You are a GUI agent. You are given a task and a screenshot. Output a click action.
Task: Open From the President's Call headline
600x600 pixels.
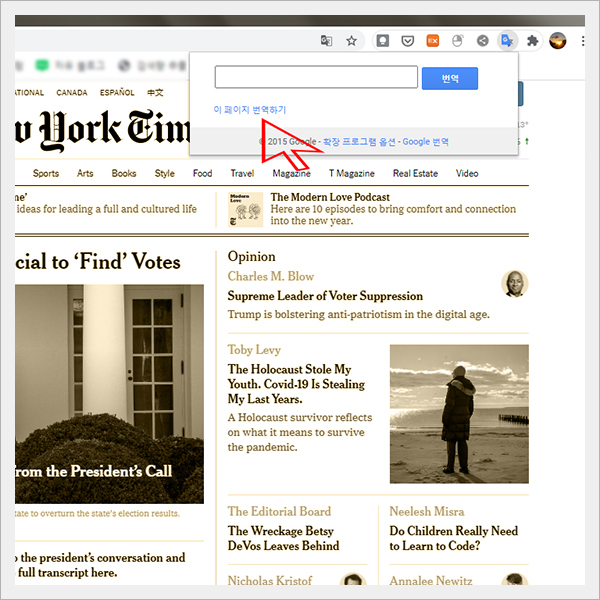coord(94,471)
